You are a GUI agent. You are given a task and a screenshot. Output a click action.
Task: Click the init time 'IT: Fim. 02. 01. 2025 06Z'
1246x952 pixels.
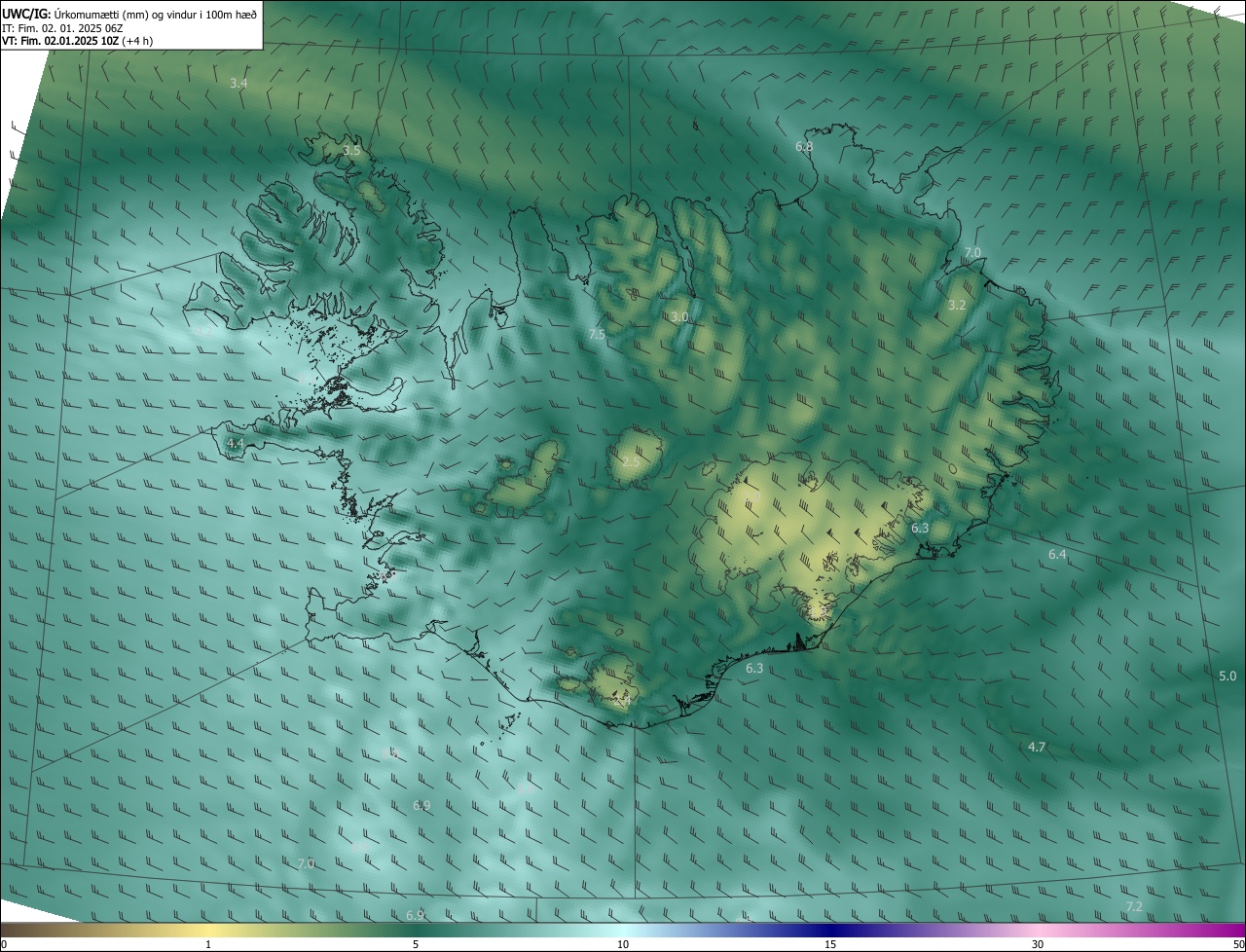62,28
